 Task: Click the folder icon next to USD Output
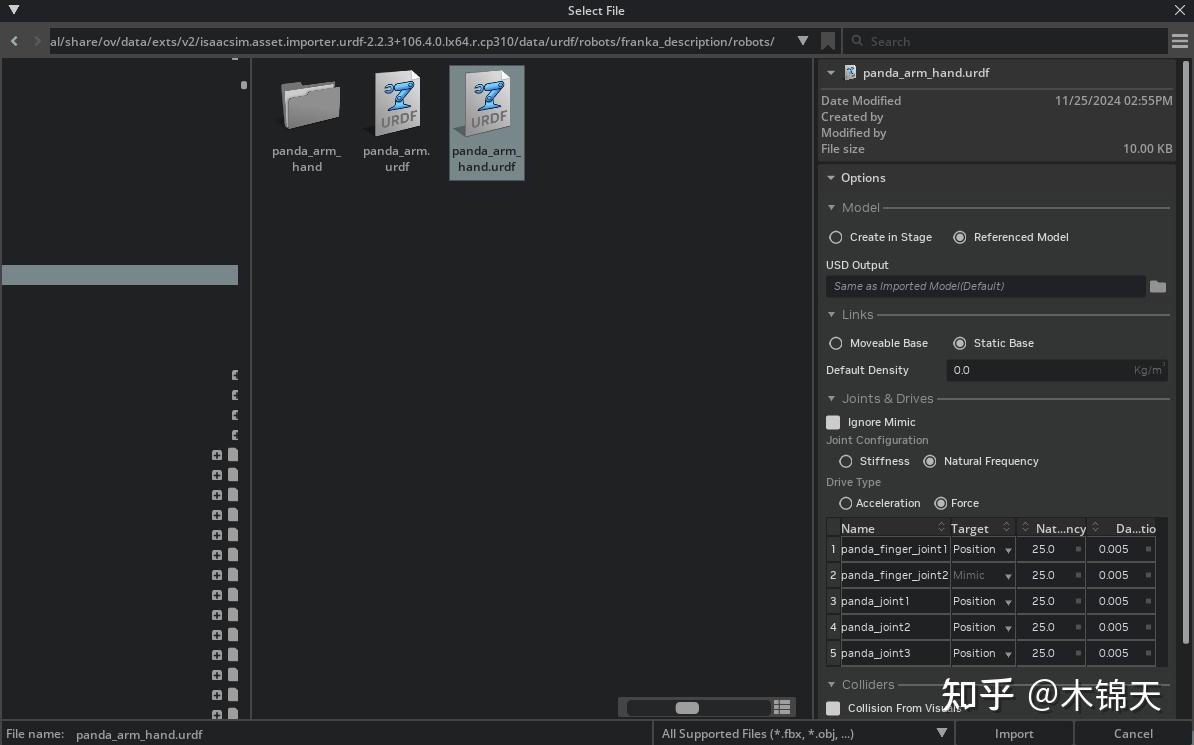click(1159, 286)
